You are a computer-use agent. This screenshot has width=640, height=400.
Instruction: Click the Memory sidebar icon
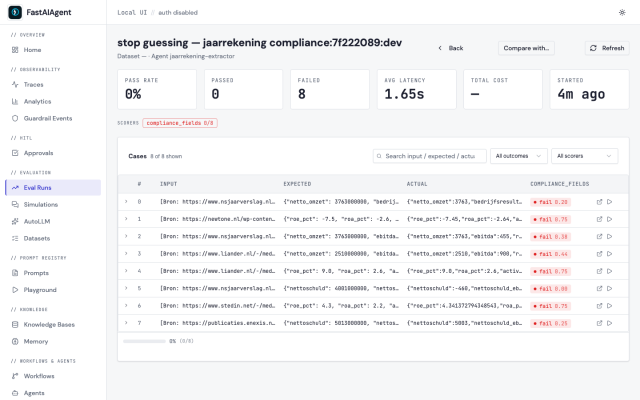point(15,341)
